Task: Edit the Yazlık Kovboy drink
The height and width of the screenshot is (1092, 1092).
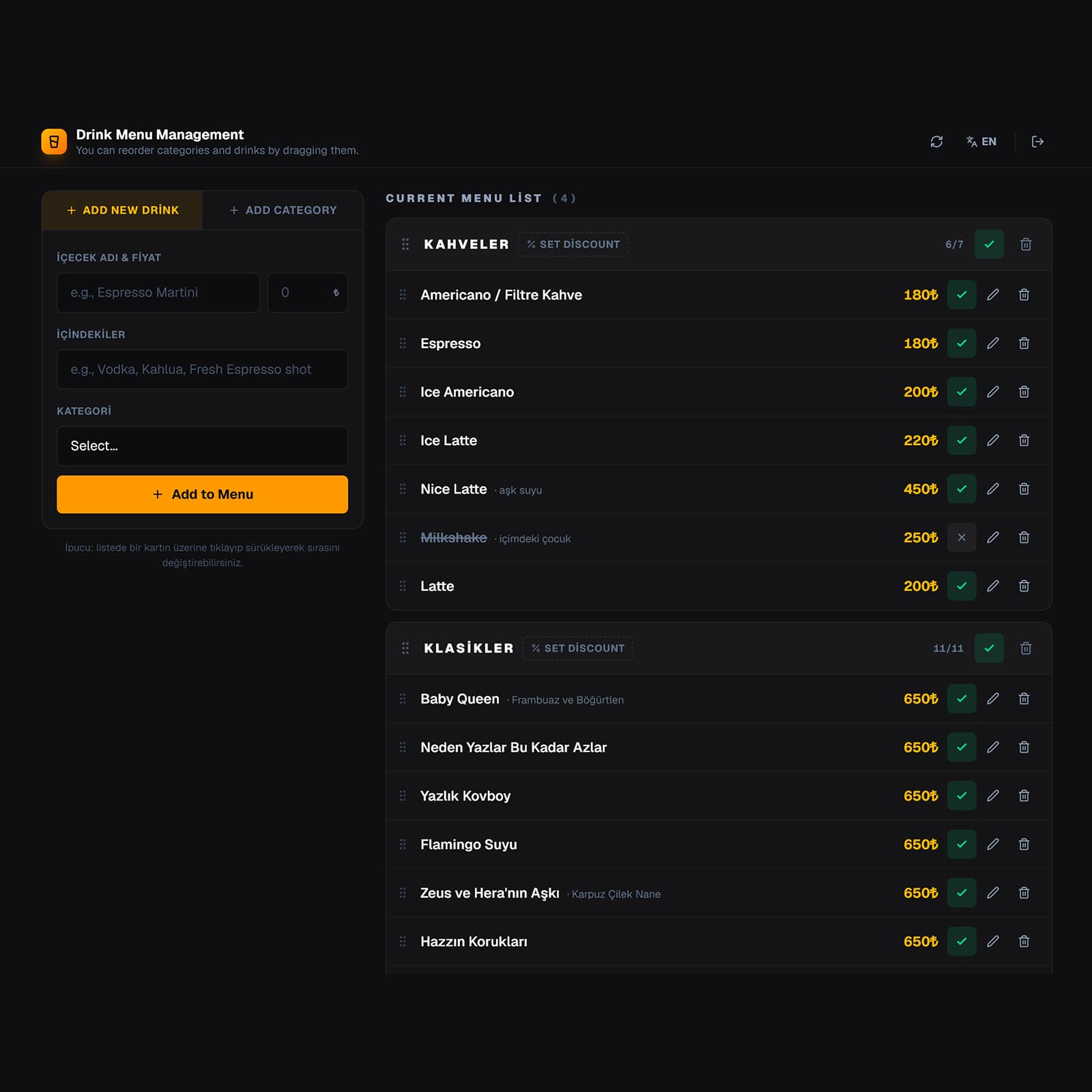Action: [993, 796]
